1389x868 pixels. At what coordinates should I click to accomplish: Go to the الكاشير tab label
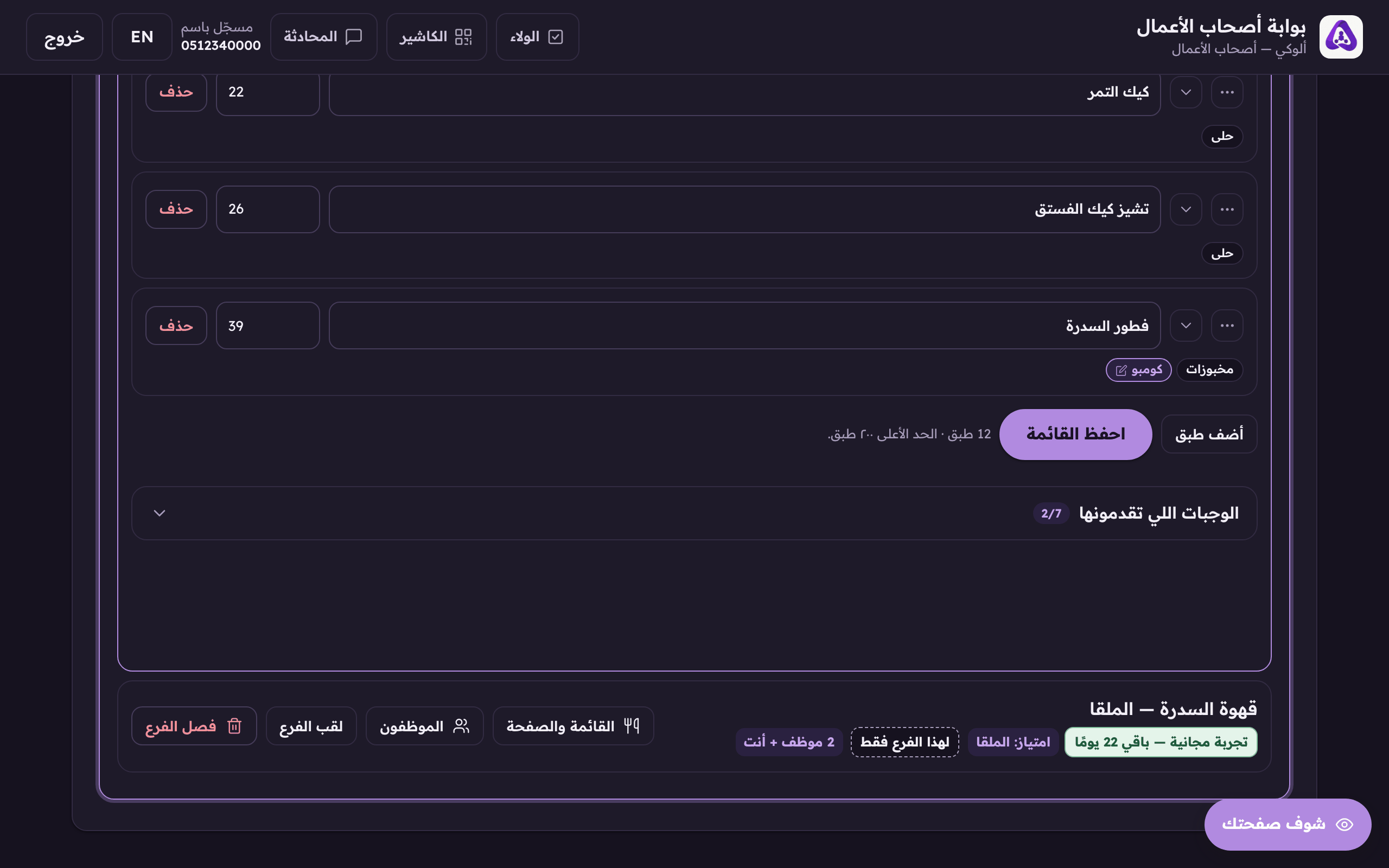click(424, 37)
